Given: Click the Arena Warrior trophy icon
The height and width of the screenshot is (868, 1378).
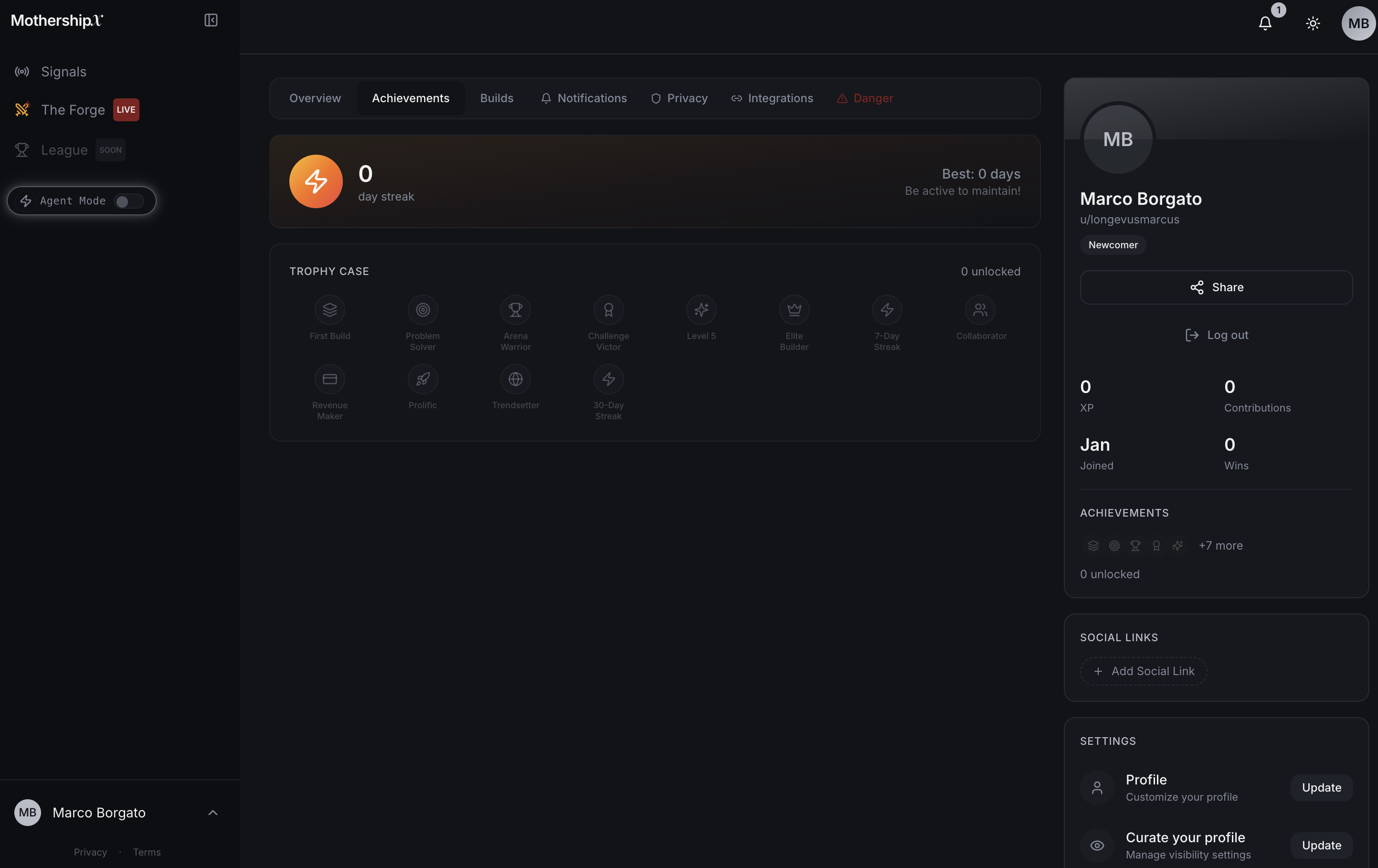Looking at the screenshot, I should [x=515, y=310].
